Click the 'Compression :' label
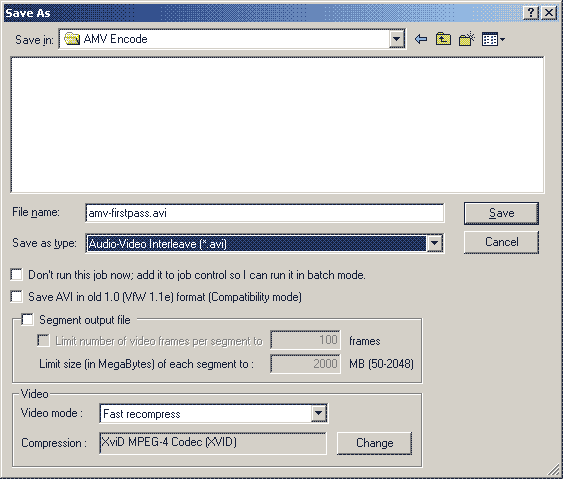The image size is (563, 479). pos(54,443)
